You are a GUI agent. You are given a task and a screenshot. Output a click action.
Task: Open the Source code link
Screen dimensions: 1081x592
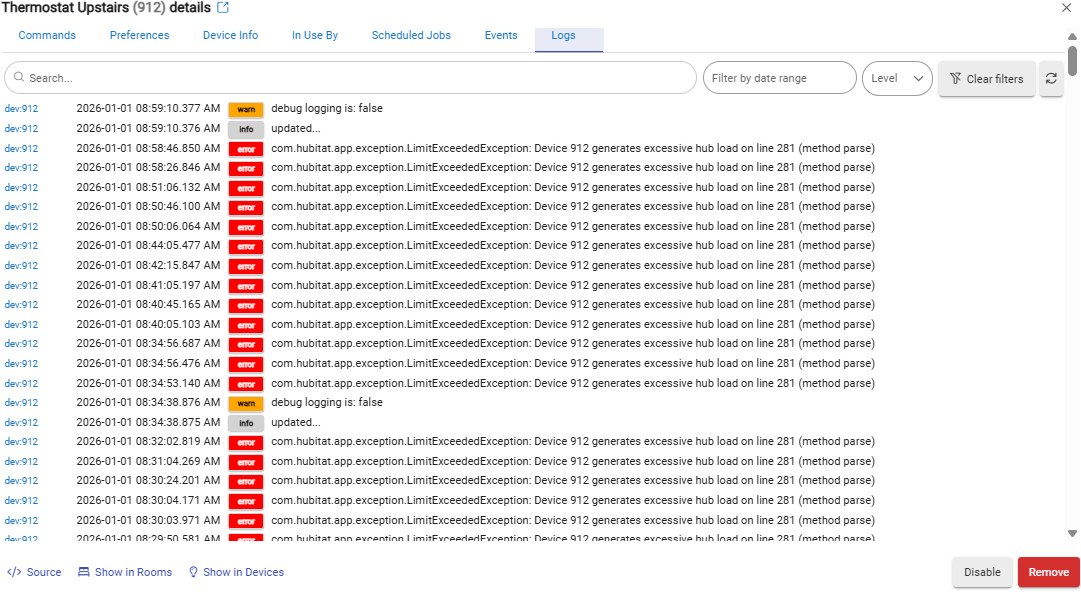tap(34, 572)
